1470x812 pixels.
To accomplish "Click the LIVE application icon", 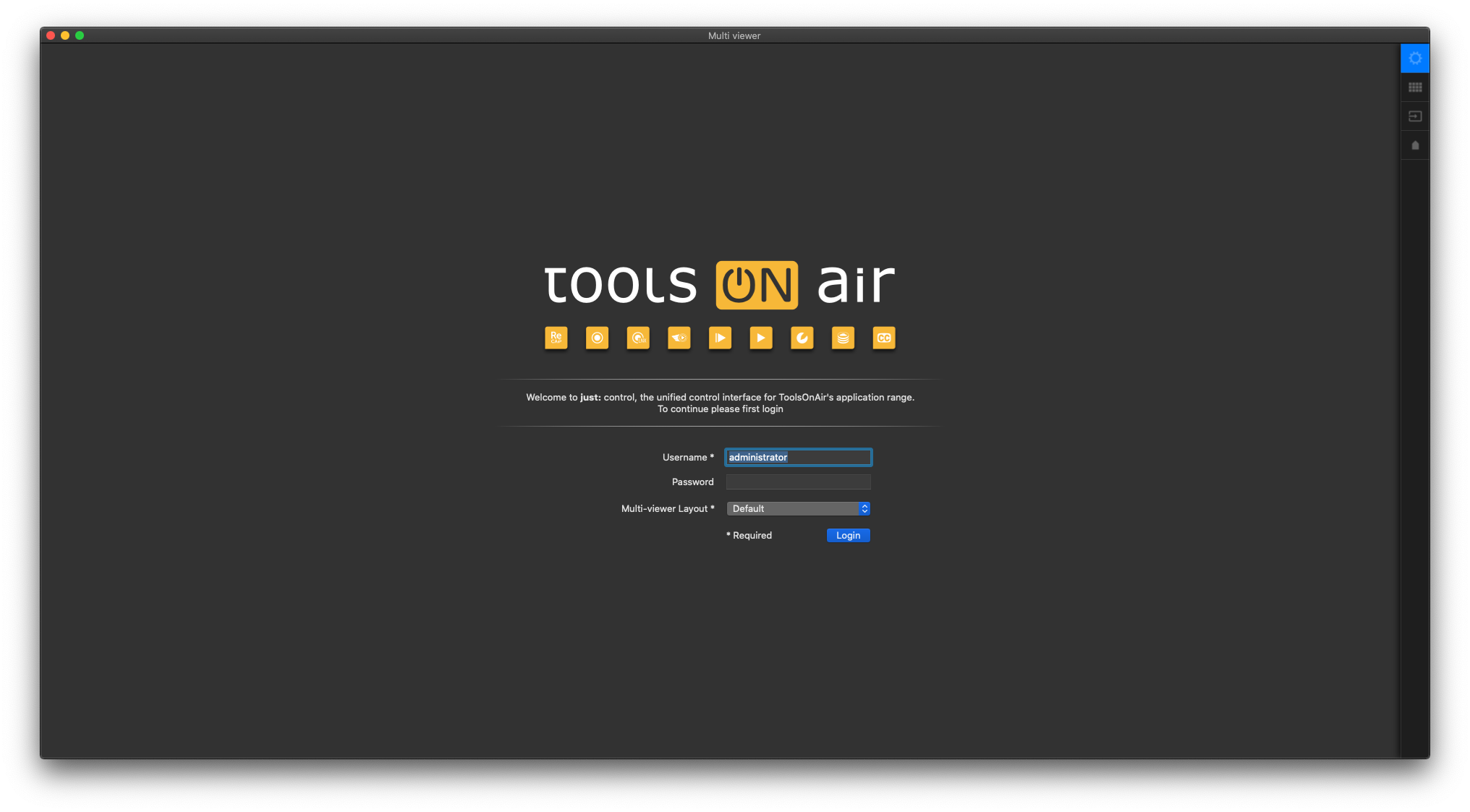I will pyautogui.click(x=638, y=338).
